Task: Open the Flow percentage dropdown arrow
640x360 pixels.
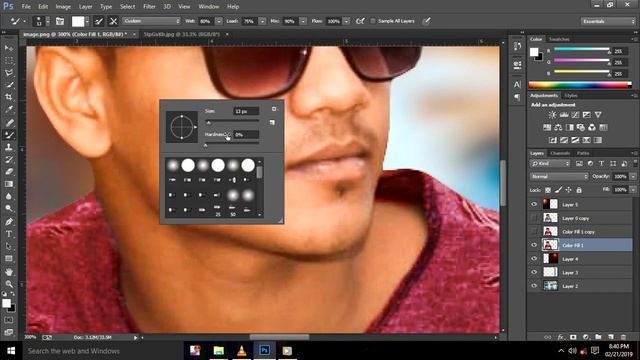Action: (347, 21)
